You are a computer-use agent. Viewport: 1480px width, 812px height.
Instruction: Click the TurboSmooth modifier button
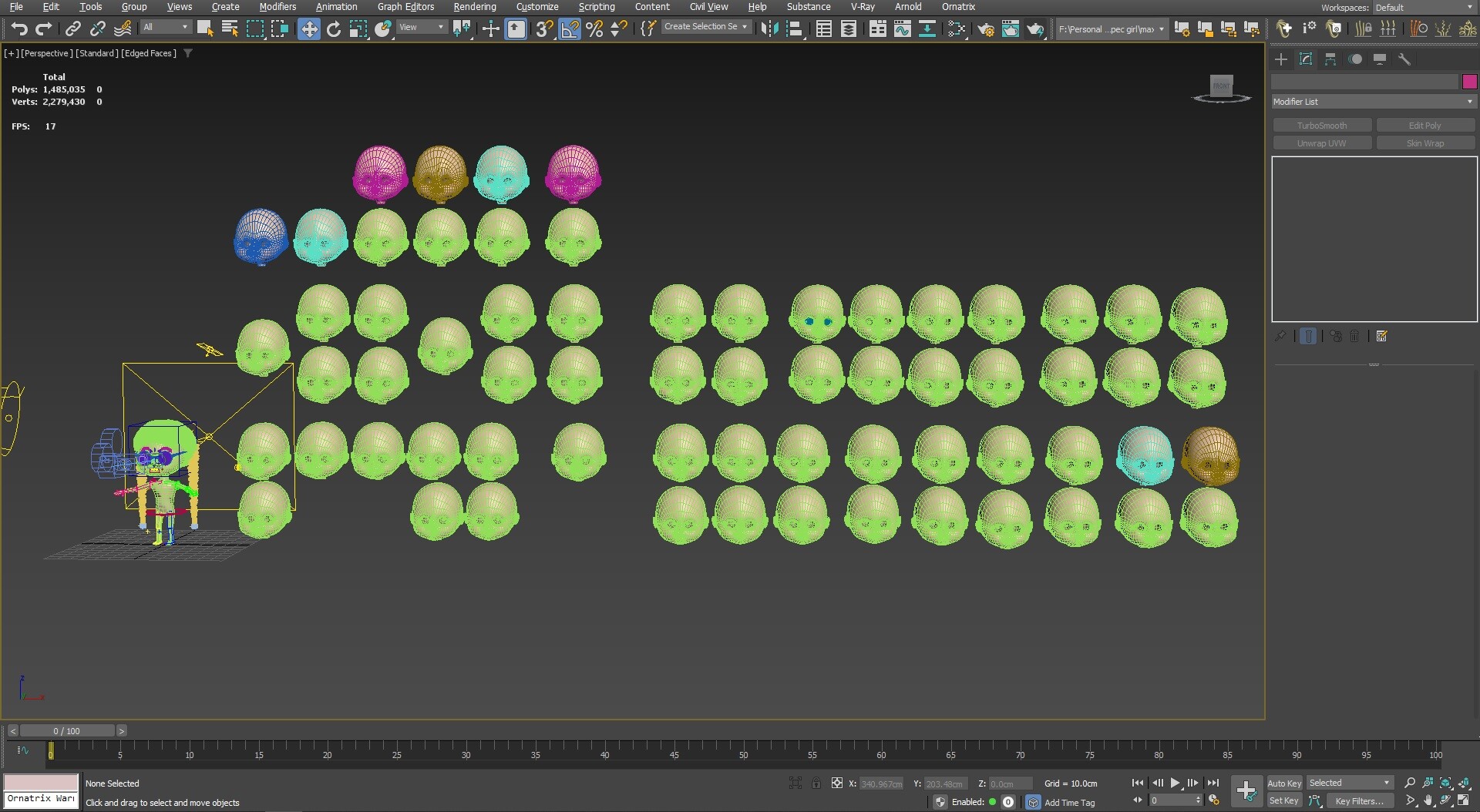[1321, 126]
